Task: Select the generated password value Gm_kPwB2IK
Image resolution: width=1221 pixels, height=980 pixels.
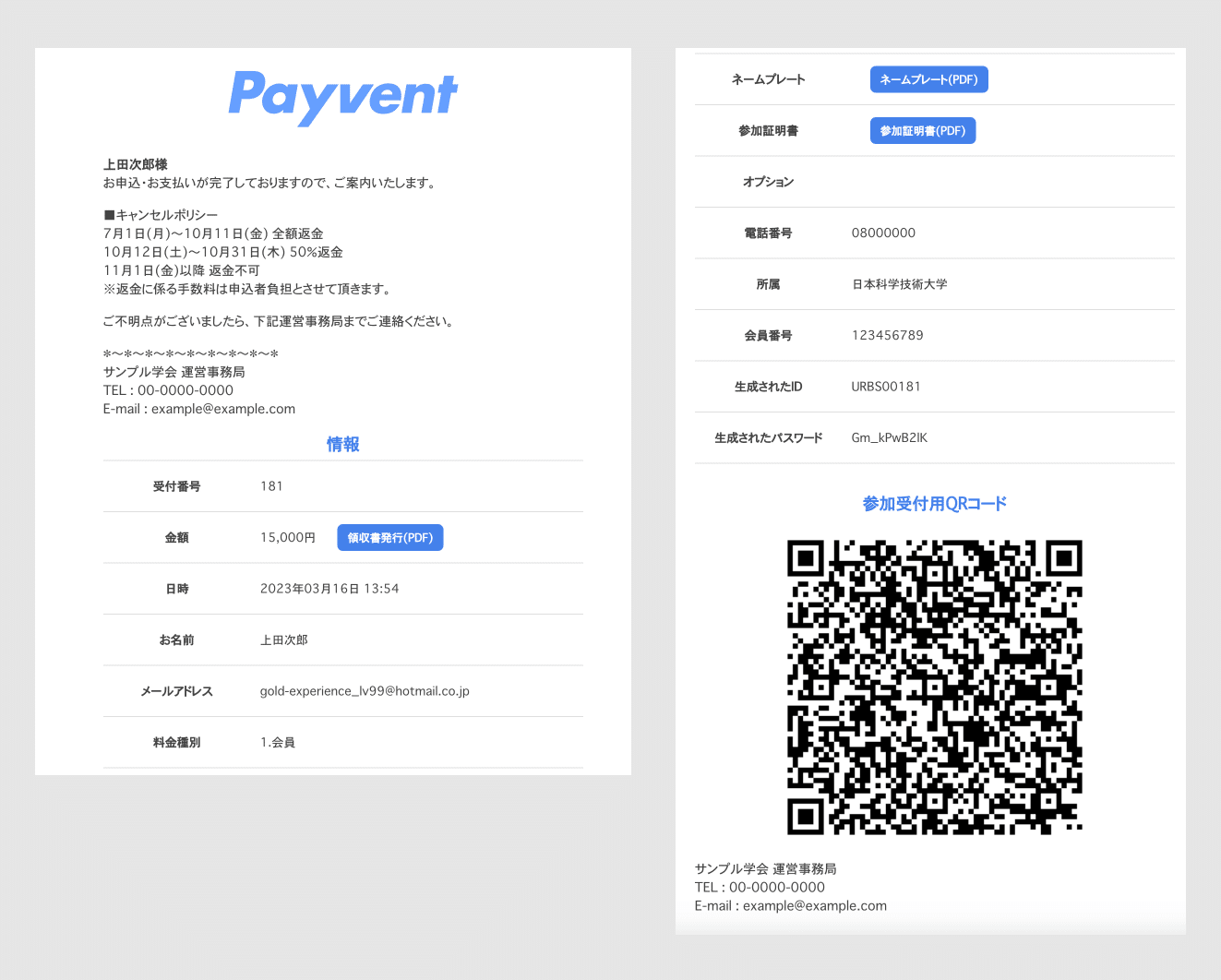Action: pyautogui.click(x=890, y=438)
